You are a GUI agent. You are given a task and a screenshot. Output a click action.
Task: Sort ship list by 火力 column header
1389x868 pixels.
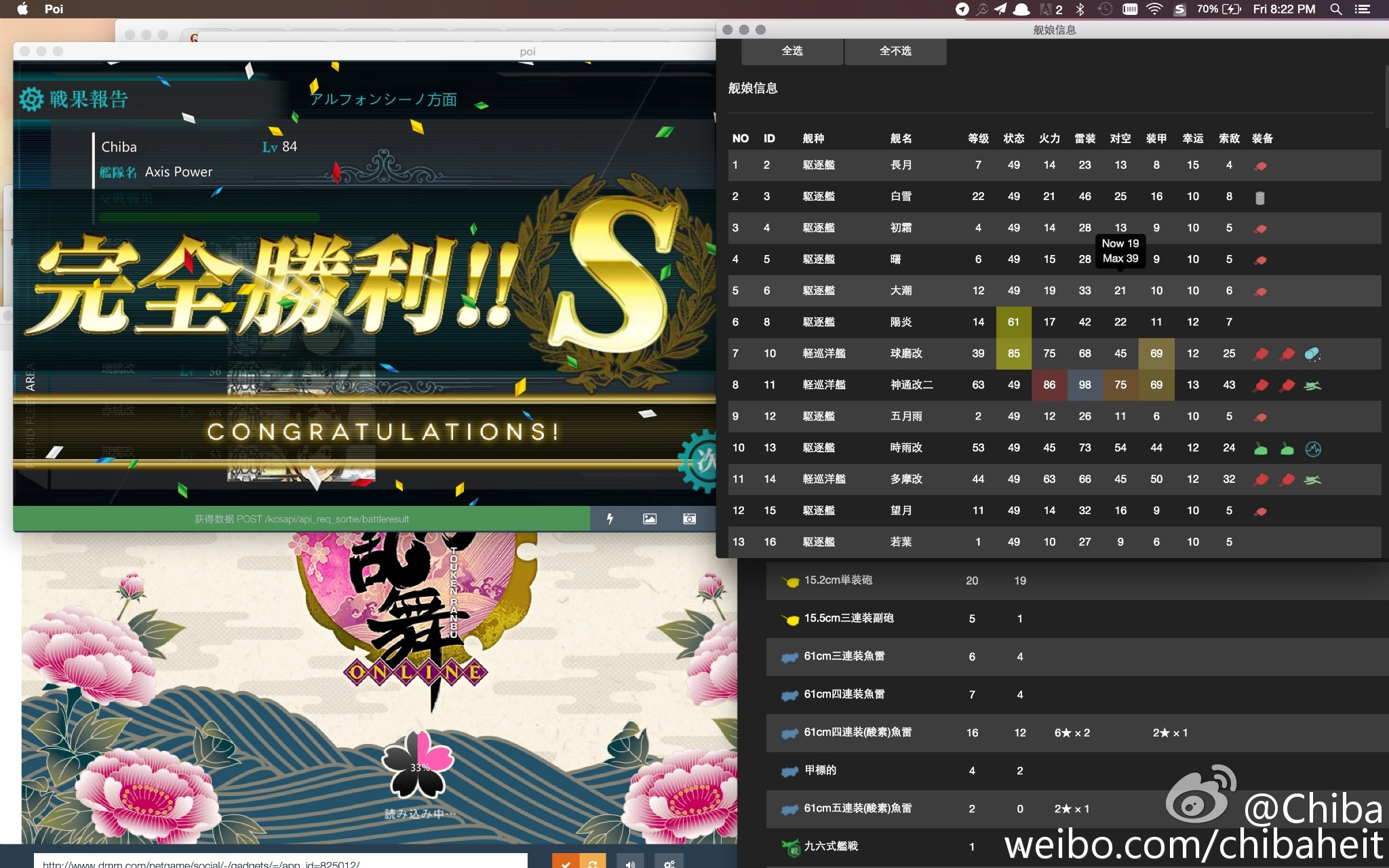click(1049, 138)
